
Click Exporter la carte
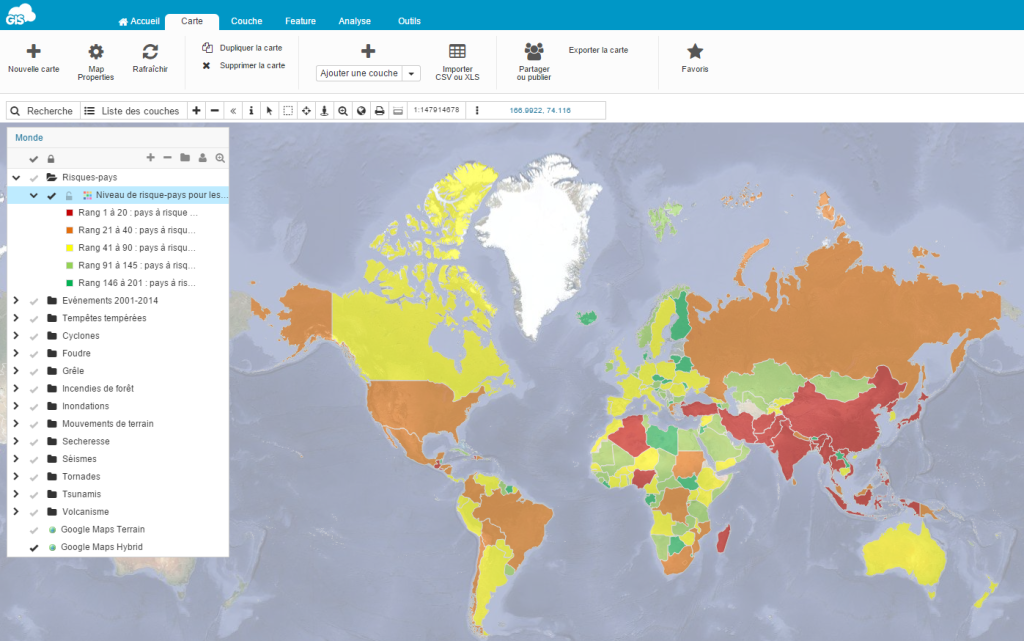(598, 50)
